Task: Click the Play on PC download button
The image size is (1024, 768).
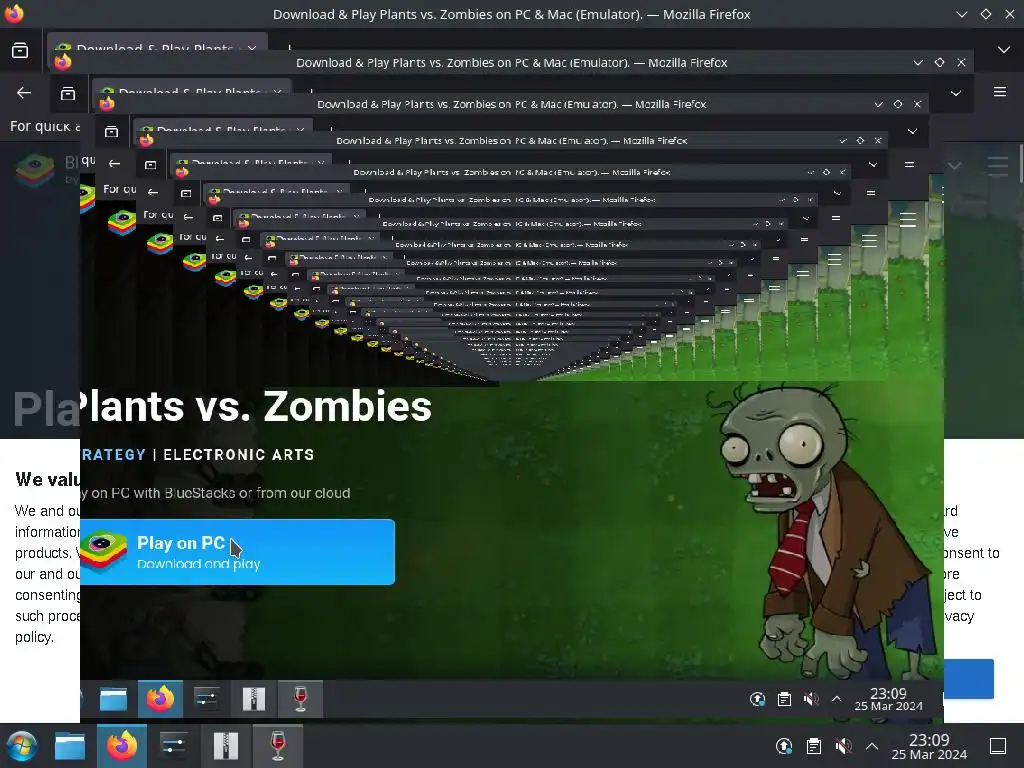Action: [x=238, y=552]
